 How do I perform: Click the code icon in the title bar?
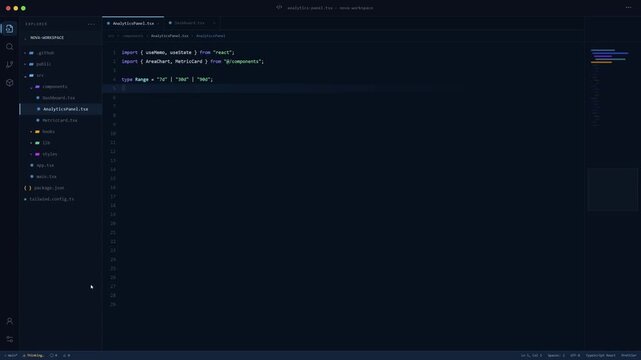coord(279,7)
